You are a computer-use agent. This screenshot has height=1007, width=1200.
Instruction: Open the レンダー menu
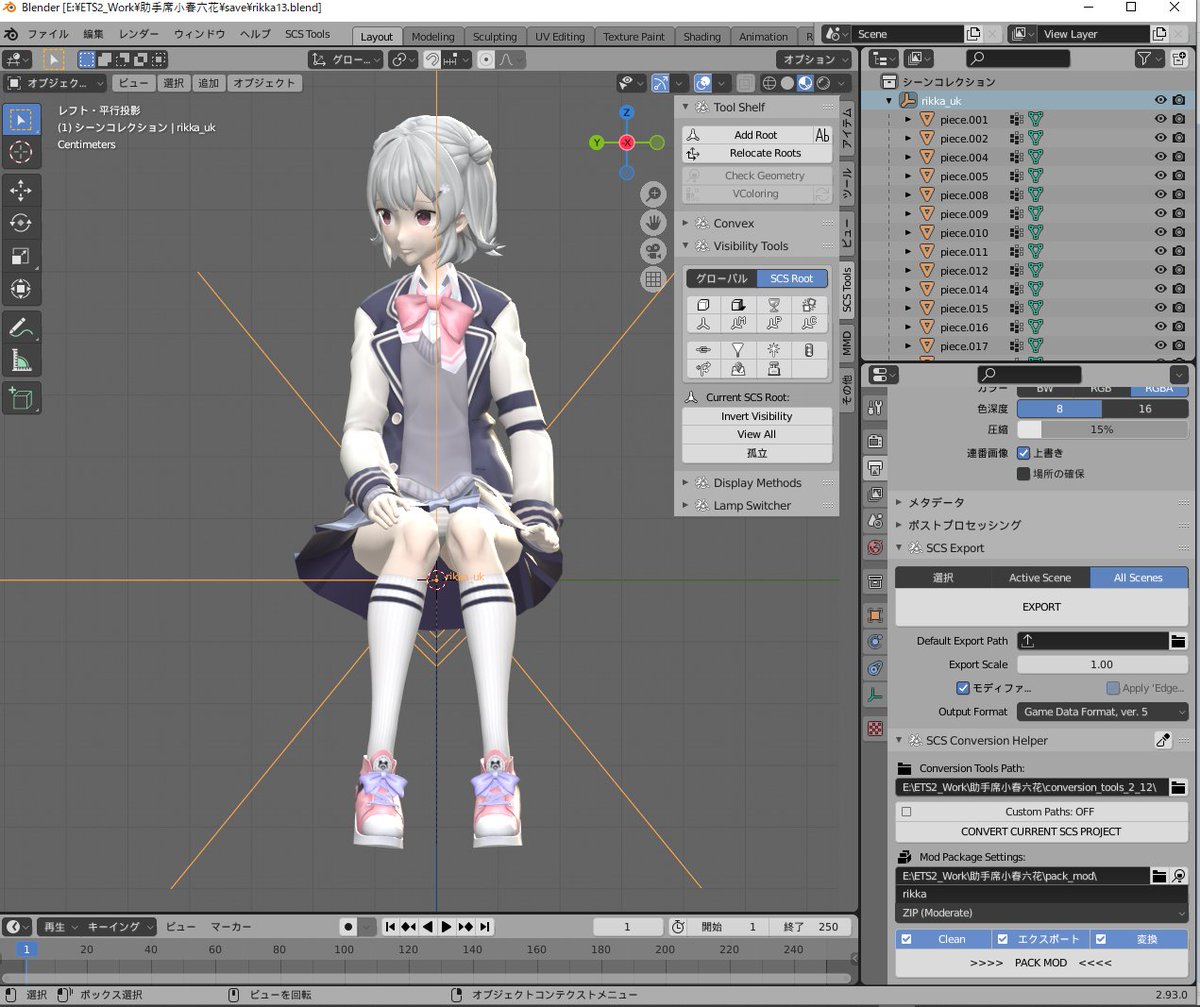pyautogui.click(x=139, y=33)
